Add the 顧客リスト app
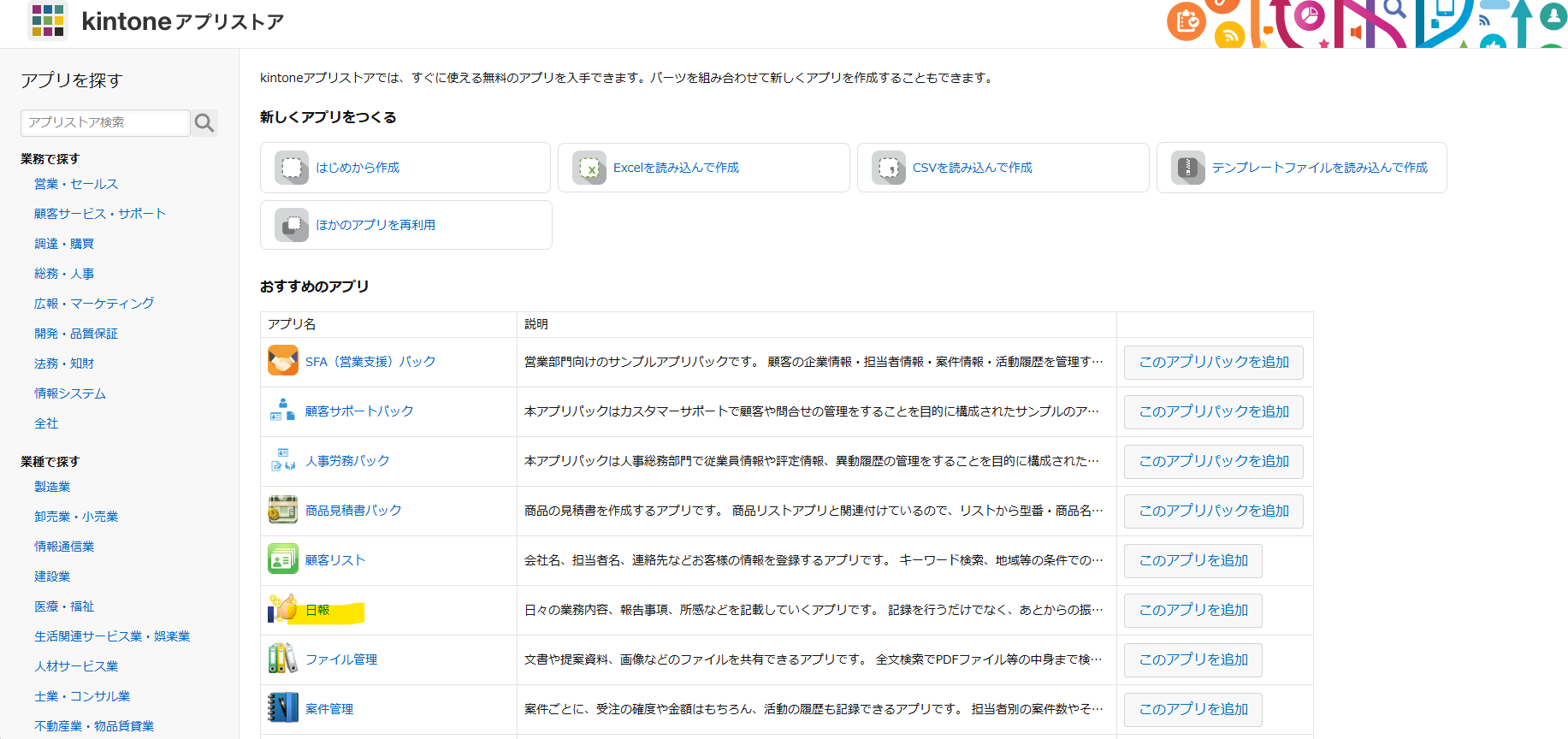The width and height of the screenshot is (1568, 739). (1193, 561)
